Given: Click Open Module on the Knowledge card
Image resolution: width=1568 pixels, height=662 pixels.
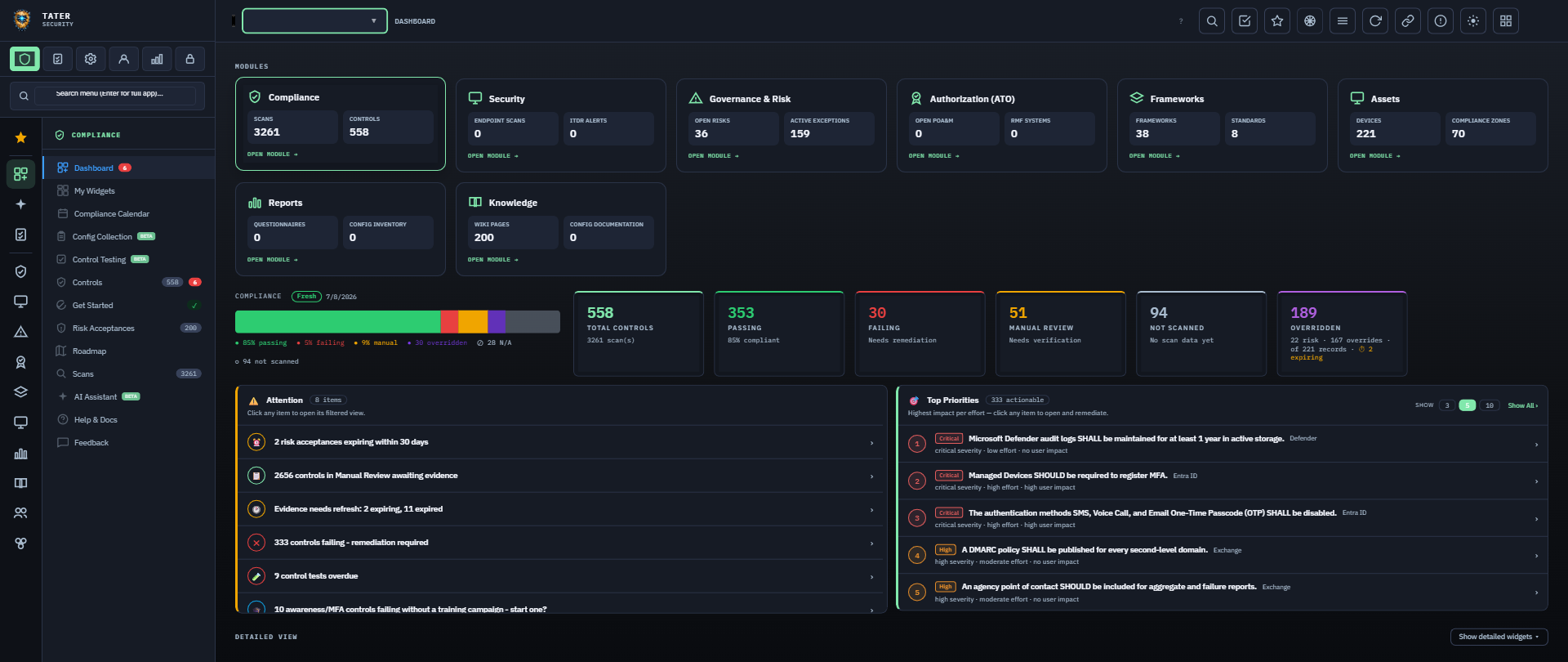Looking at the screenshot, I should 493,260.
